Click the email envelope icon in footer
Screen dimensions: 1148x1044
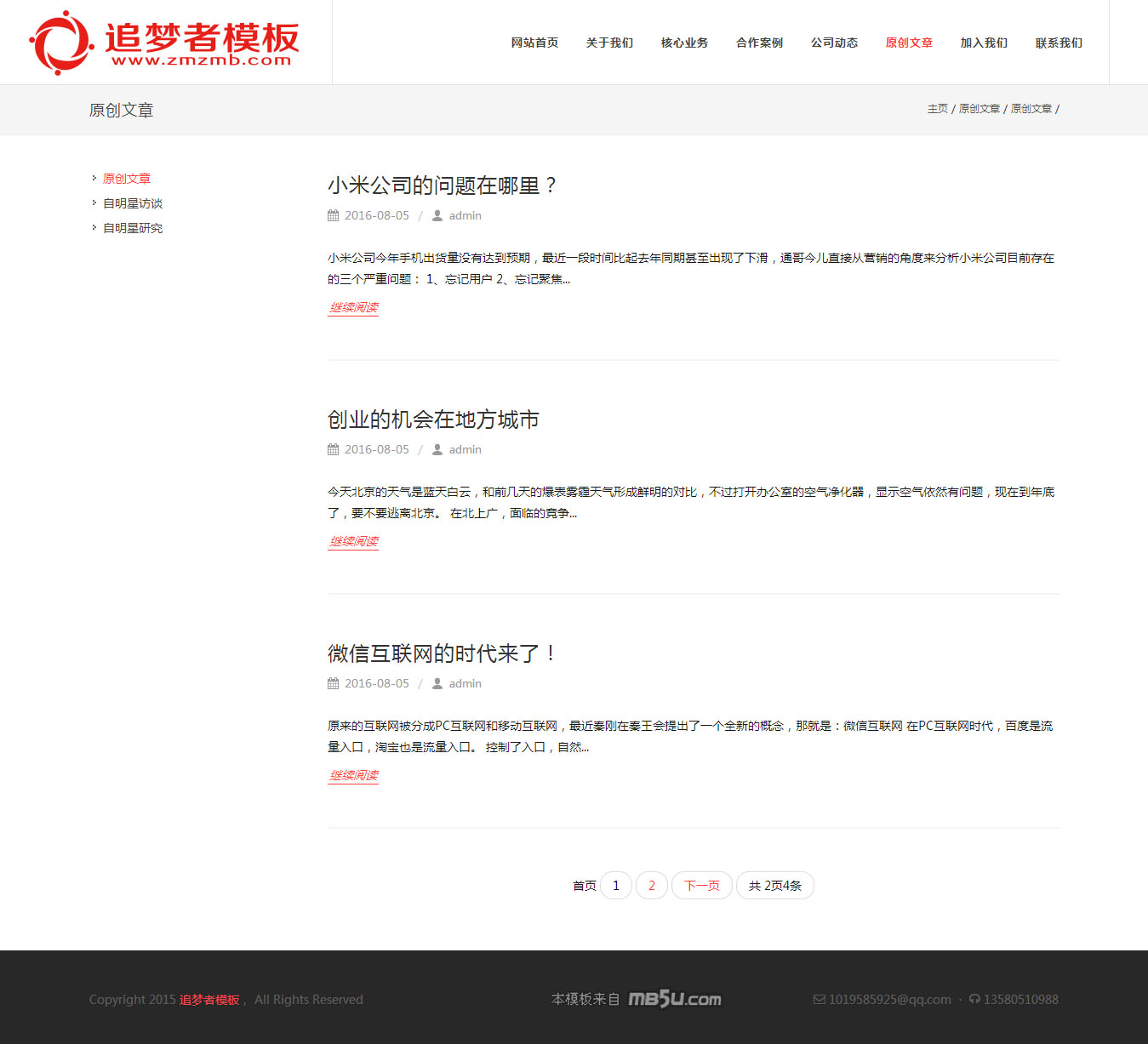pyautogui.click(x=819, y=1000)
